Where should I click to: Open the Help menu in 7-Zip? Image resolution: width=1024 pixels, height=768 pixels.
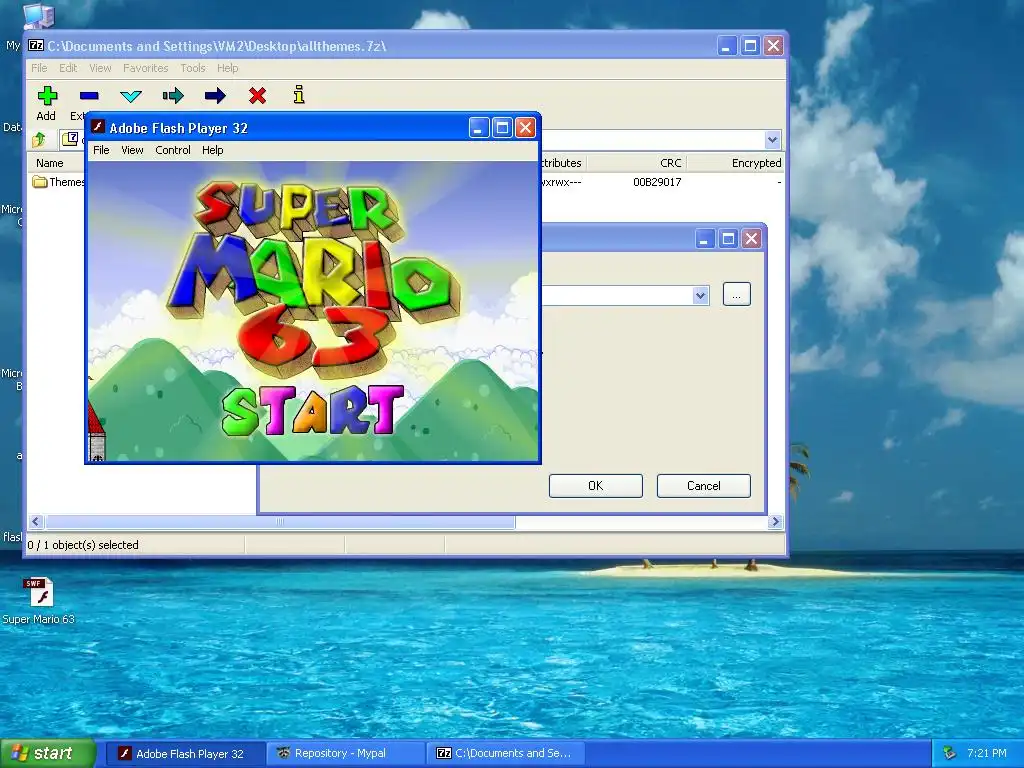tap(227, 68)
